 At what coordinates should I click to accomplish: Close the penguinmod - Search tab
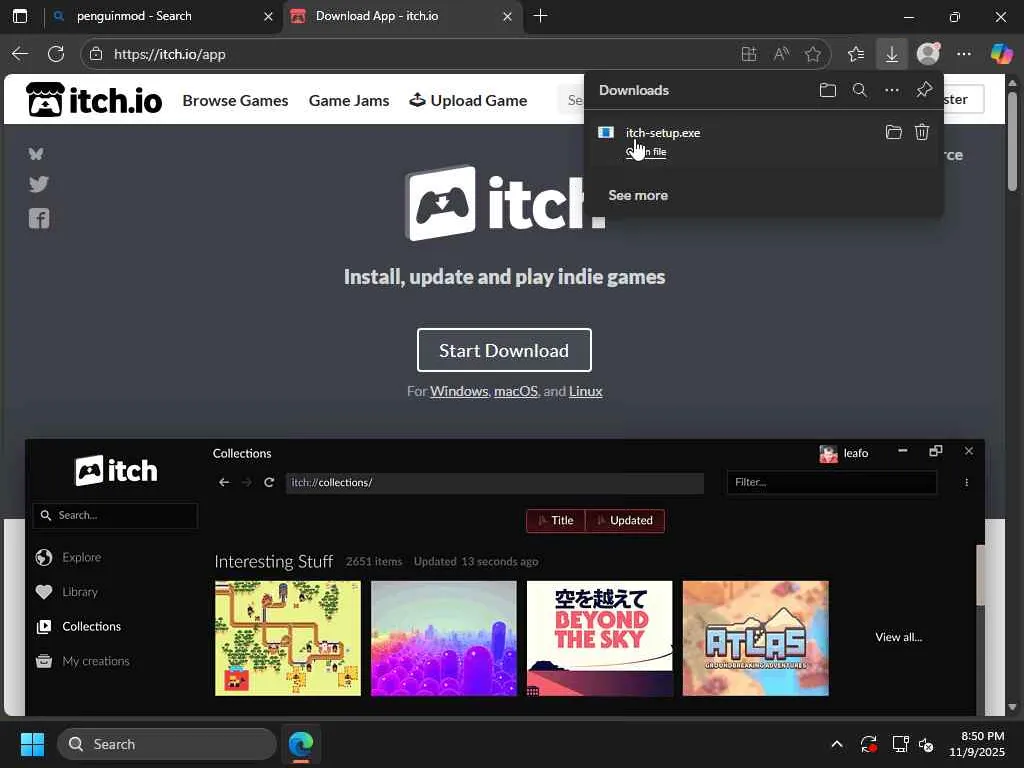(268, 16)
